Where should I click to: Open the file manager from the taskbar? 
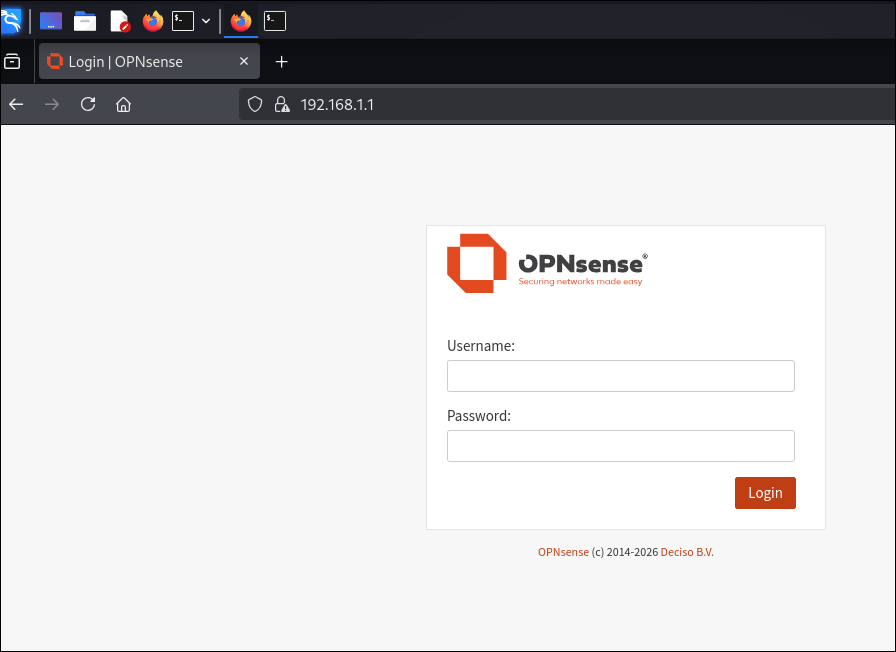[85, 21]
